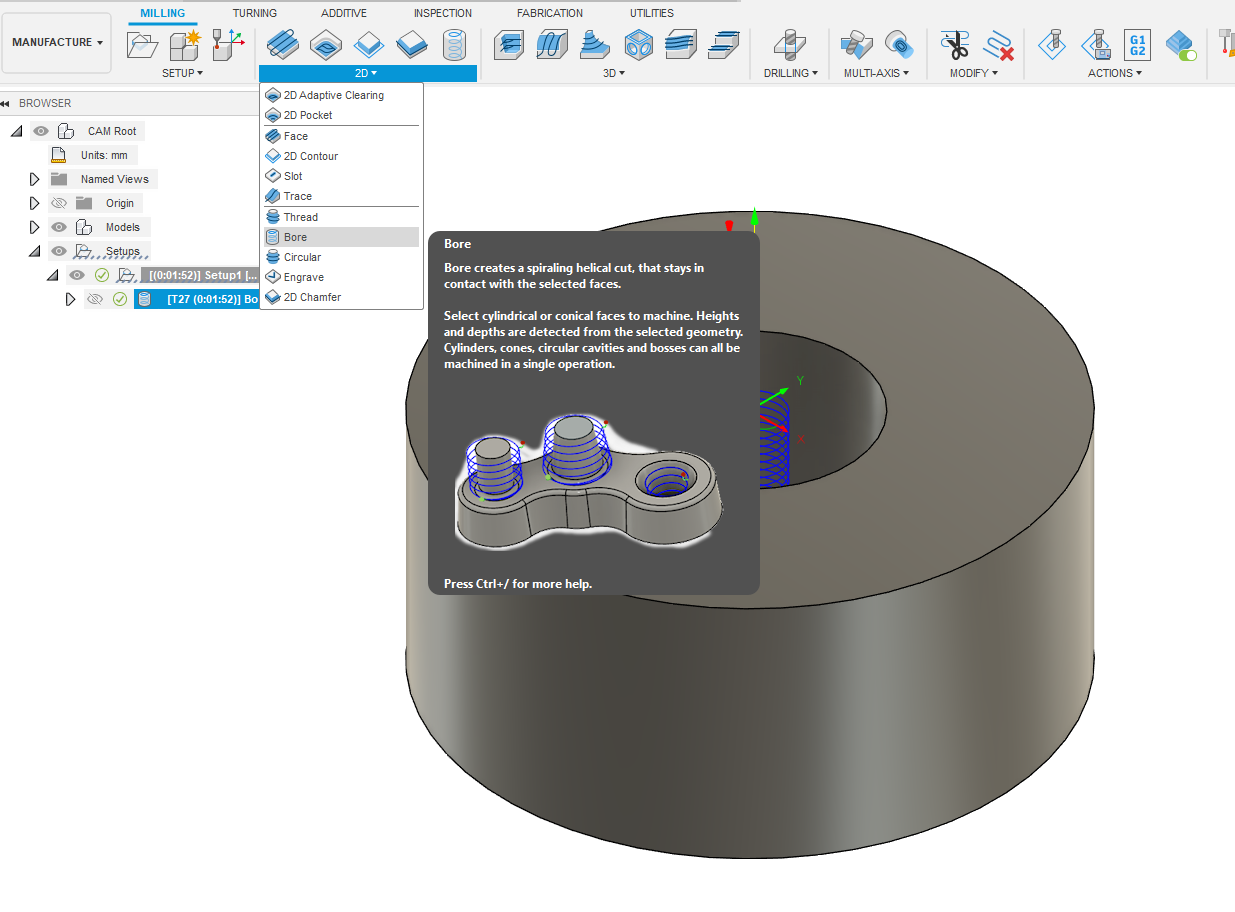Select the Slot toolpath from the 2D menu
The image size is (1235, 912).
pos(296,175)
